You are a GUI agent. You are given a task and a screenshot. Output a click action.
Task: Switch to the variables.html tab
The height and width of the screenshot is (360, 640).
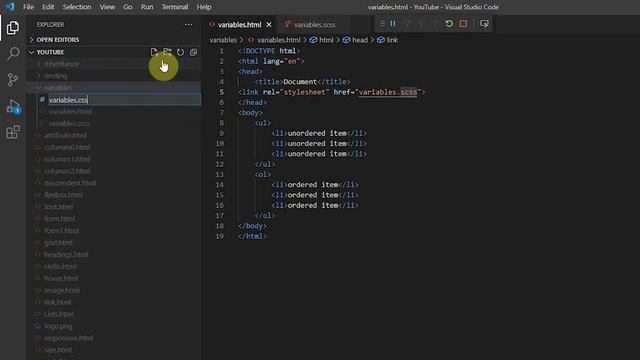(239, 25)
